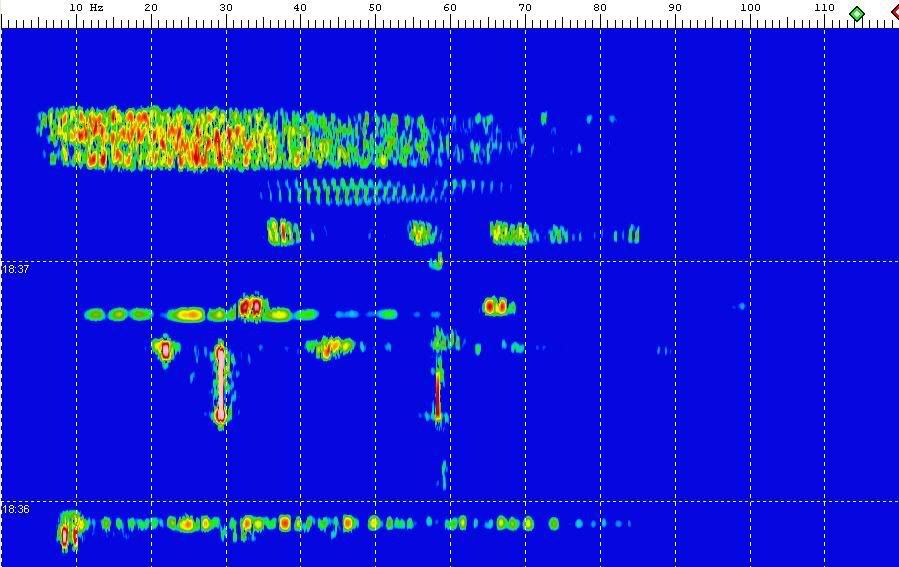Click the green diamond marker on the ruler
Screen dimensions: 899x567
(x=856, y=14)
